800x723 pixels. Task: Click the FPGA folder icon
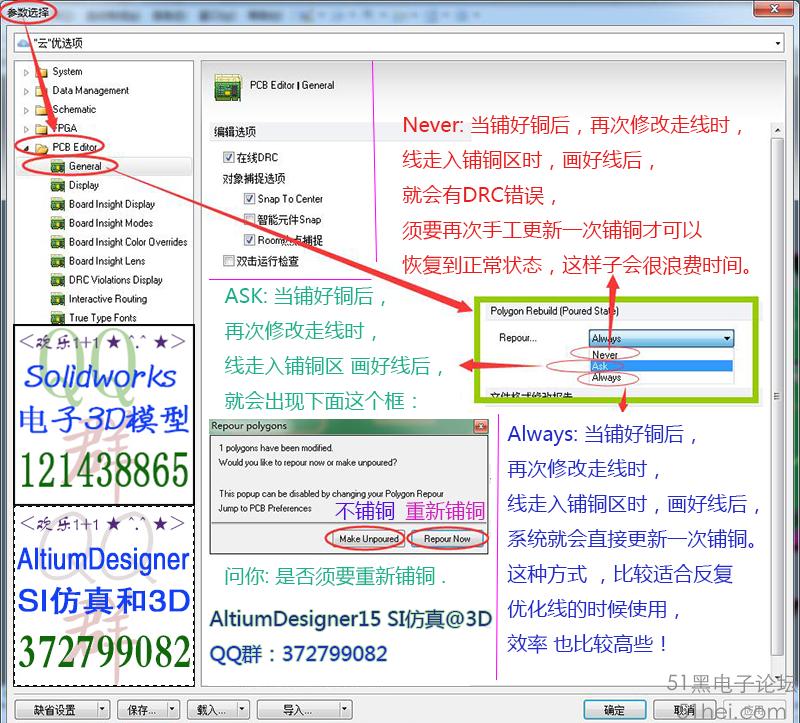tap(42, 129)
